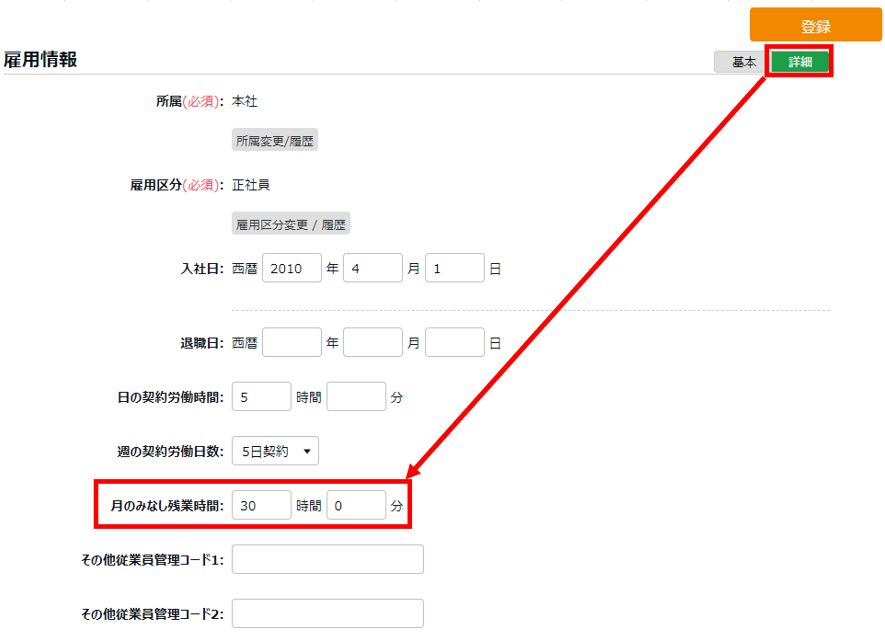This screenshot has width=885, height=636.
Task: Click the 入社日 year field showing 2010
Action: click(292, 268)
